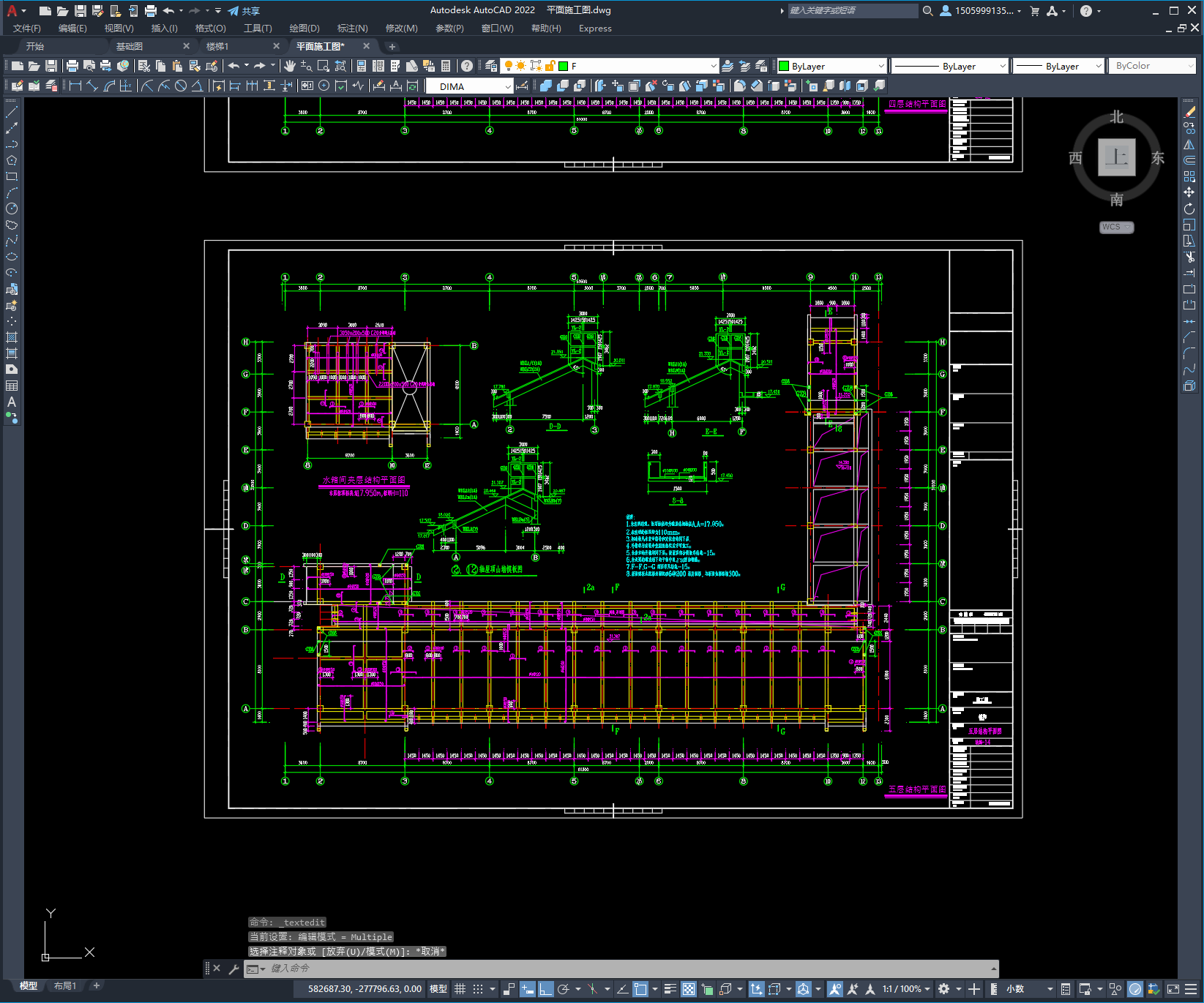Click the Zoom Window icon
The height and width of the screenshot is (1003, 1204).
(324, 66)
